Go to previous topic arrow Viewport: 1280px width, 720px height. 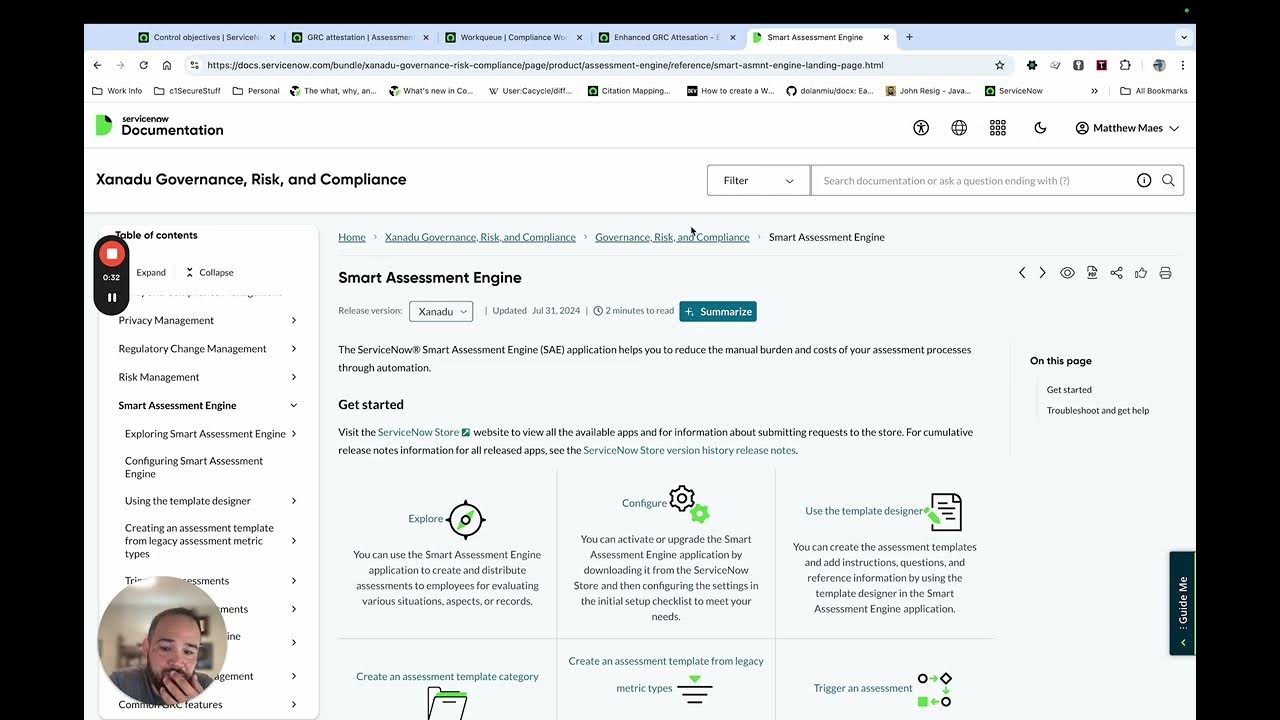pos(1022,273)
